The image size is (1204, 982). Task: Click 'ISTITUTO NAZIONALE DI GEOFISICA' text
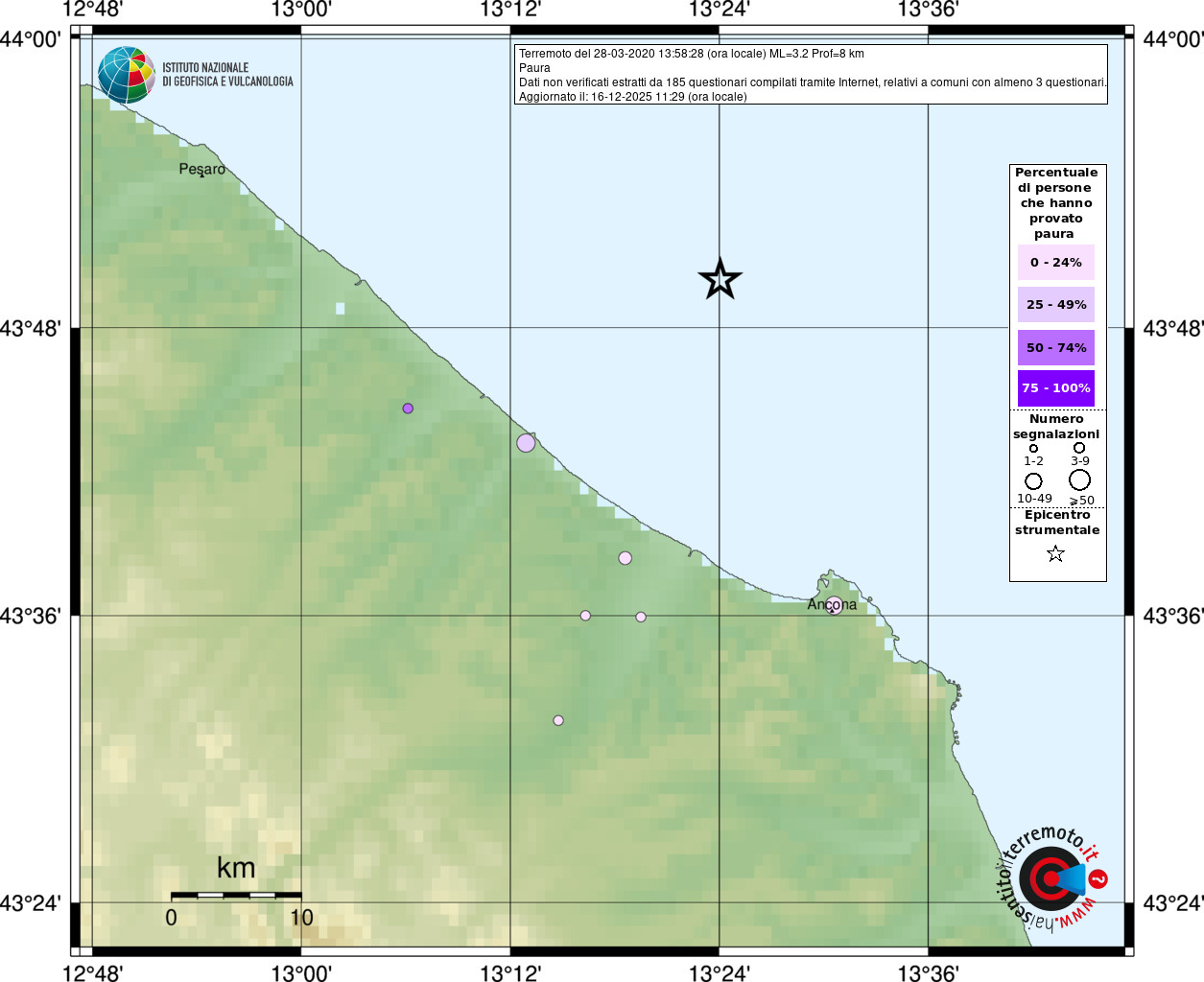227,75
